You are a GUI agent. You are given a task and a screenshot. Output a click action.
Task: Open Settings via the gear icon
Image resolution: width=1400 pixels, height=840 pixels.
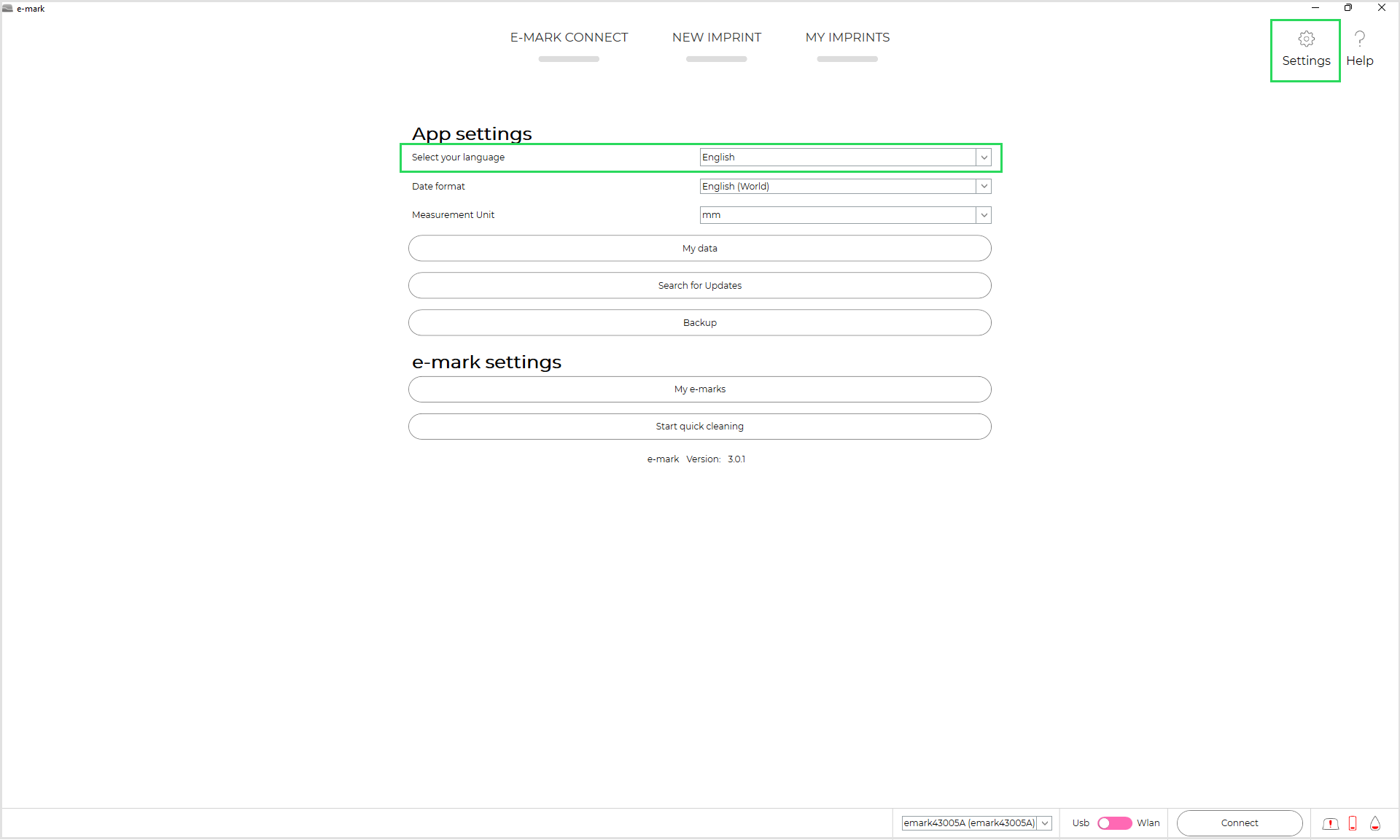(x=1306, y=39)
